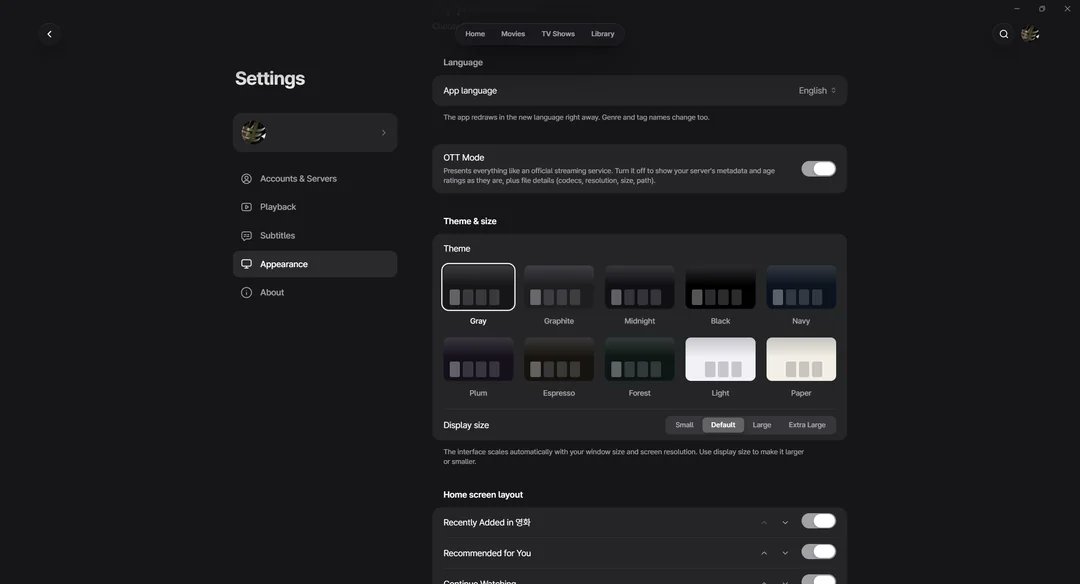Open Accounts & Servers settings
This screenshot has height=584, width=1080.
click(x=315, y=178)
